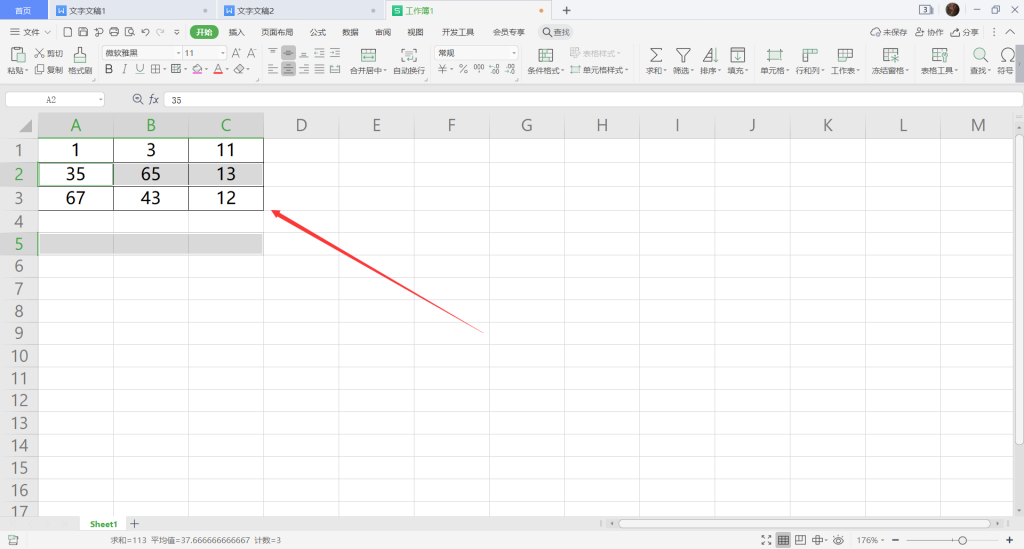1024x549 pixels.
Task: Expand the Name Box dropdown arrow
Action: (x=101, y=100)
